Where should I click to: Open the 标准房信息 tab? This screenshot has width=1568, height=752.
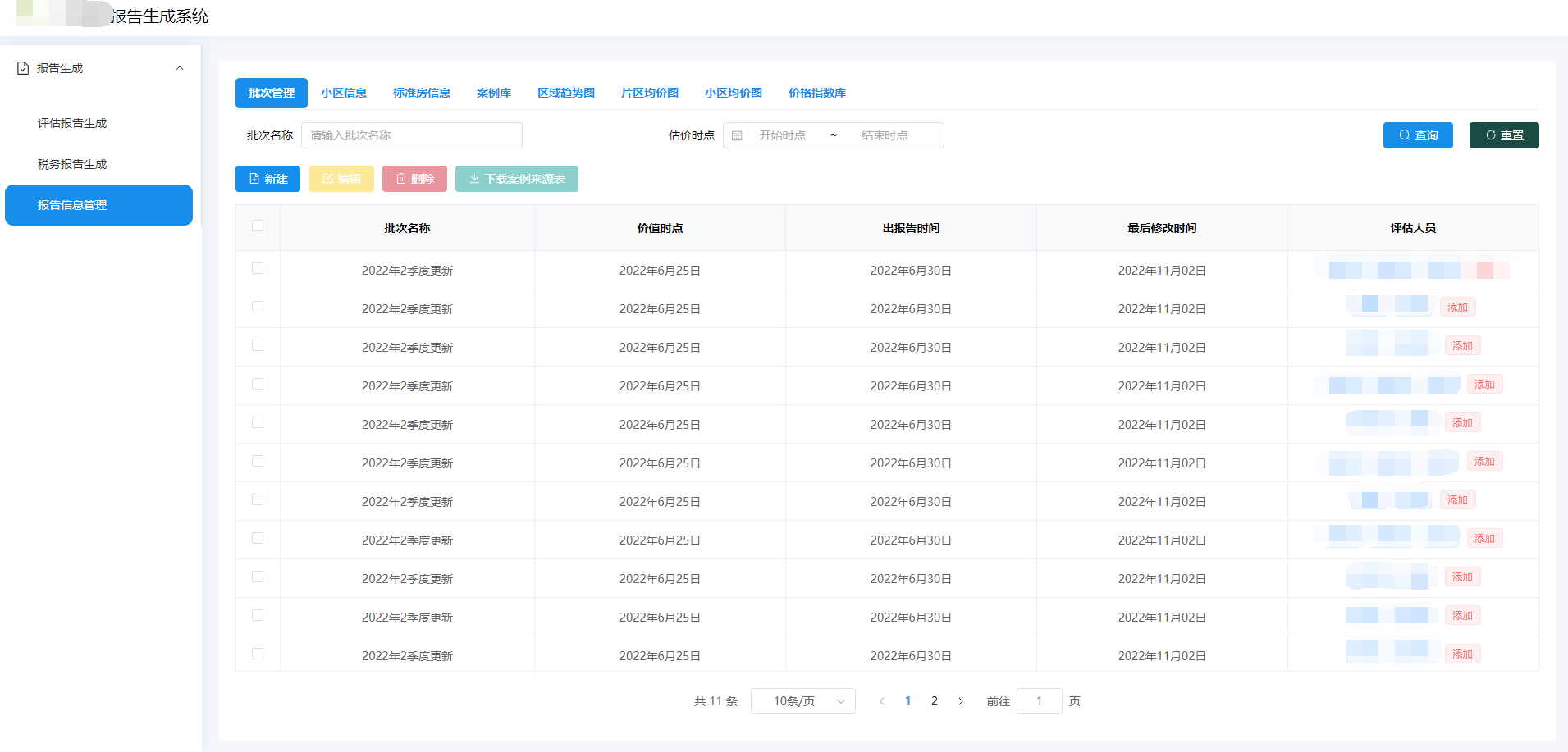(422, 93)
